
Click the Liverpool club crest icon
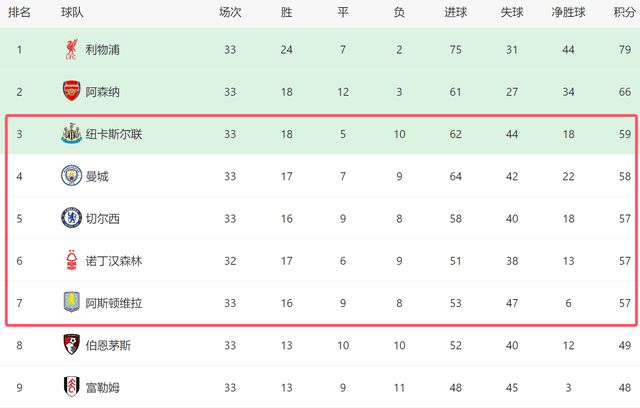71,49
